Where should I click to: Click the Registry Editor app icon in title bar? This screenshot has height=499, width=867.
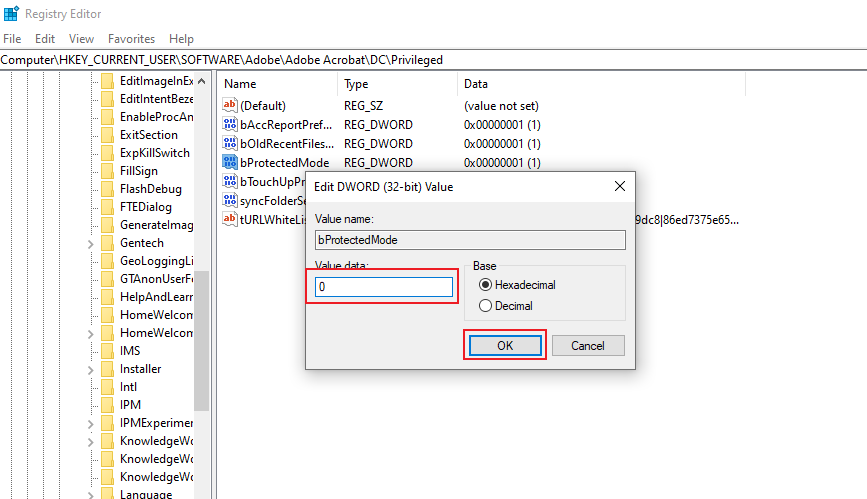click(11, 13)
